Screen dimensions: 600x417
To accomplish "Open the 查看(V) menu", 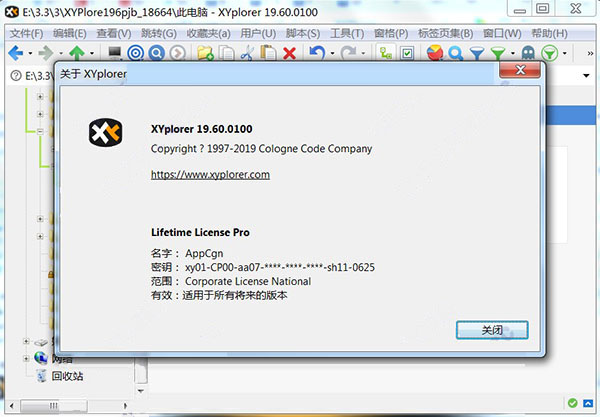I will (x=114, y=33).
